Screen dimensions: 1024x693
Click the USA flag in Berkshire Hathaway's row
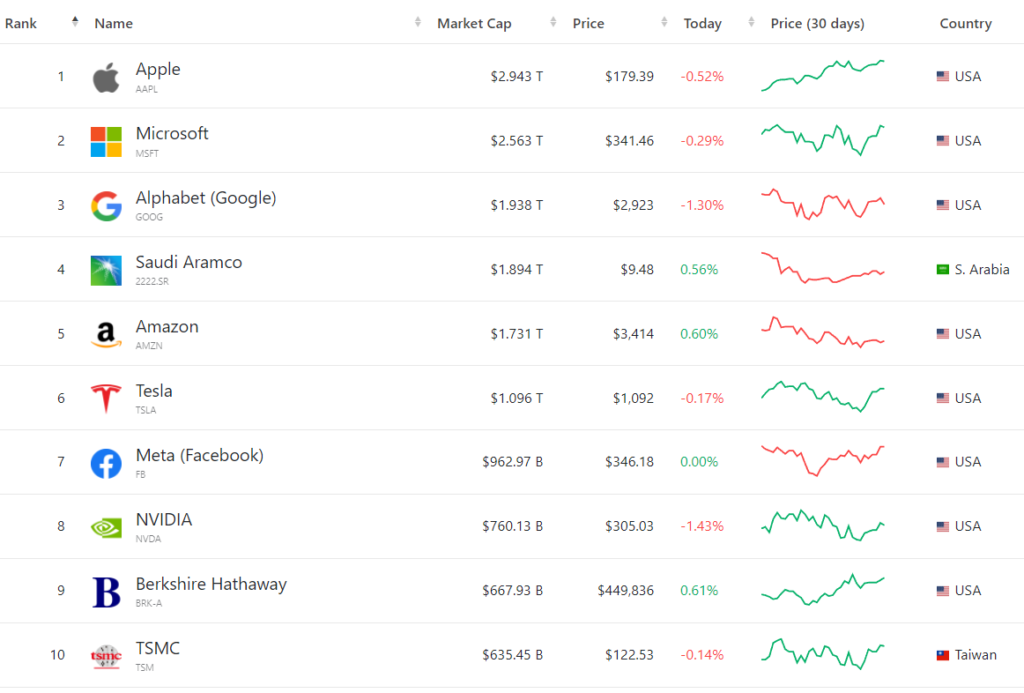[x=942, y=590]
